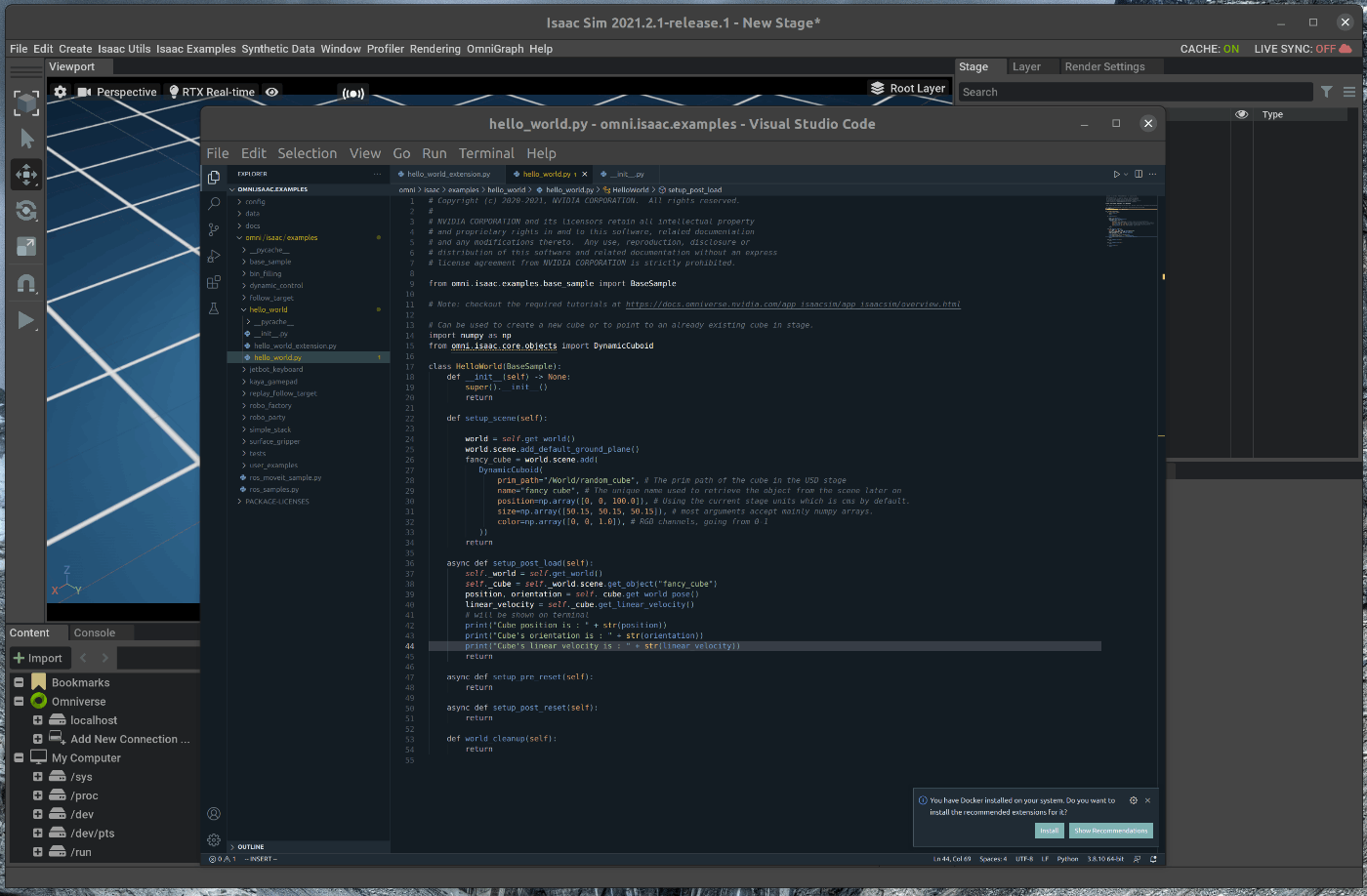The image size is (1367, 896).
Task: Switch to the Console tab
Action: point(94,632)
